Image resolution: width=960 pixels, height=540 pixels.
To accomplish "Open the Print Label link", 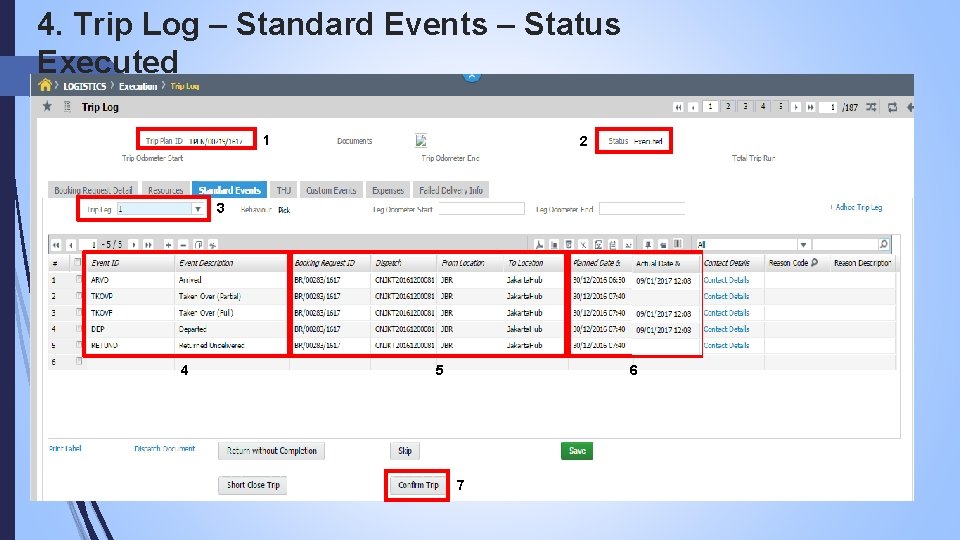I will 65,449.
